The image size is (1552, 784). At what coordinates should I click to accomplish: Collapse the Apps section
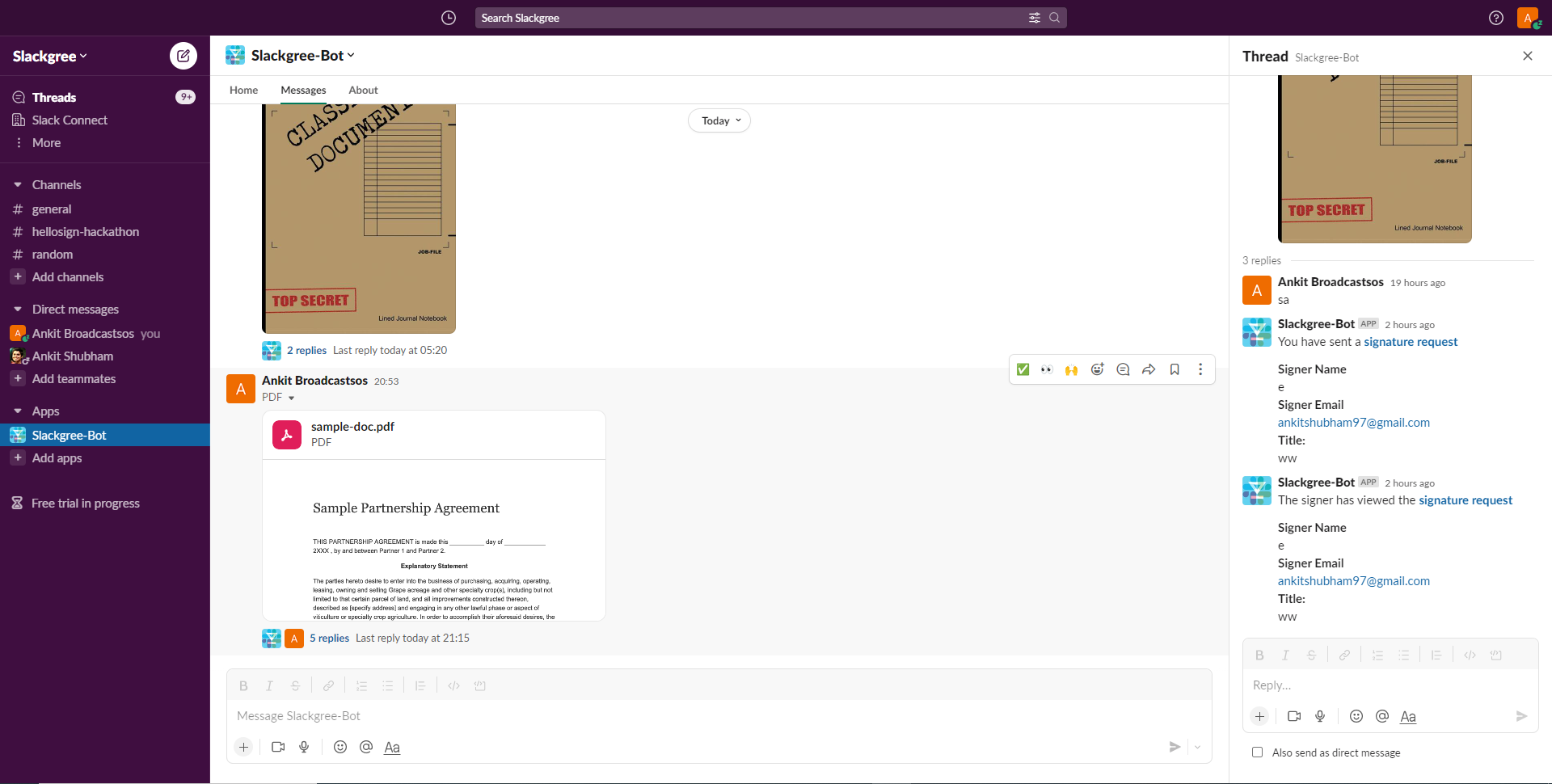click(x=18, y=411)
